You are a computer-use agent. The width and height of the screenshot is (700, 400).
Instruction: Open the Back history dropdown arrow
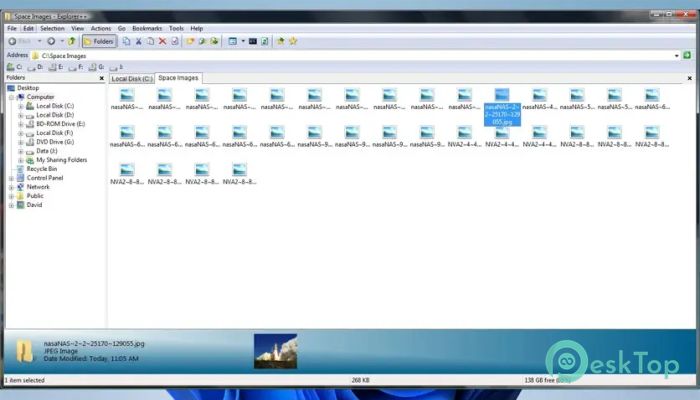(x=39, y=41)
